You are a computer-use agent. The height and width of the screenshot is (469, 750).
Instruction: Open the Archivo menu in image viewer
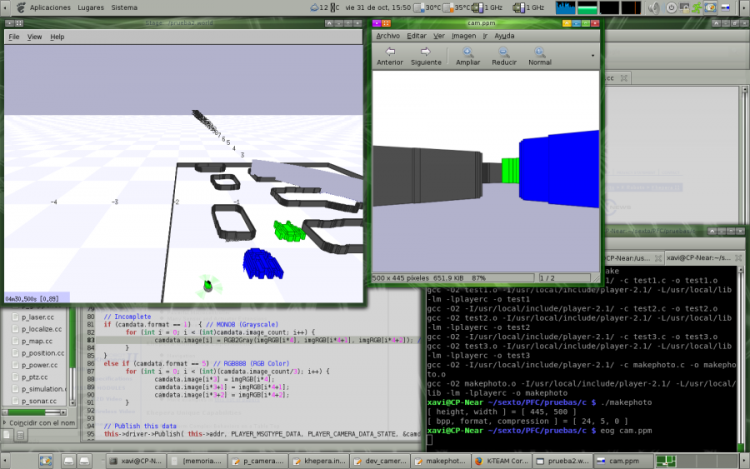[387, 35]
